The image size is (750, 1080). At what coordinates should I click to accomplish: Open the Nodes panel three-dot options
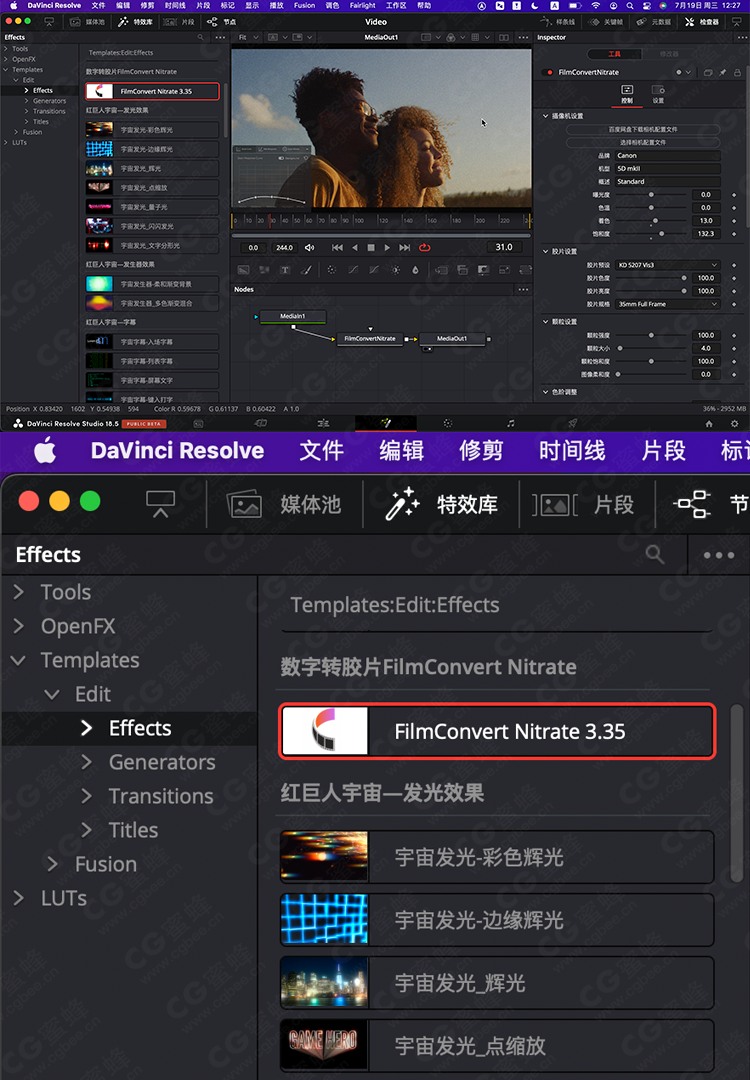tap(523, 289)
